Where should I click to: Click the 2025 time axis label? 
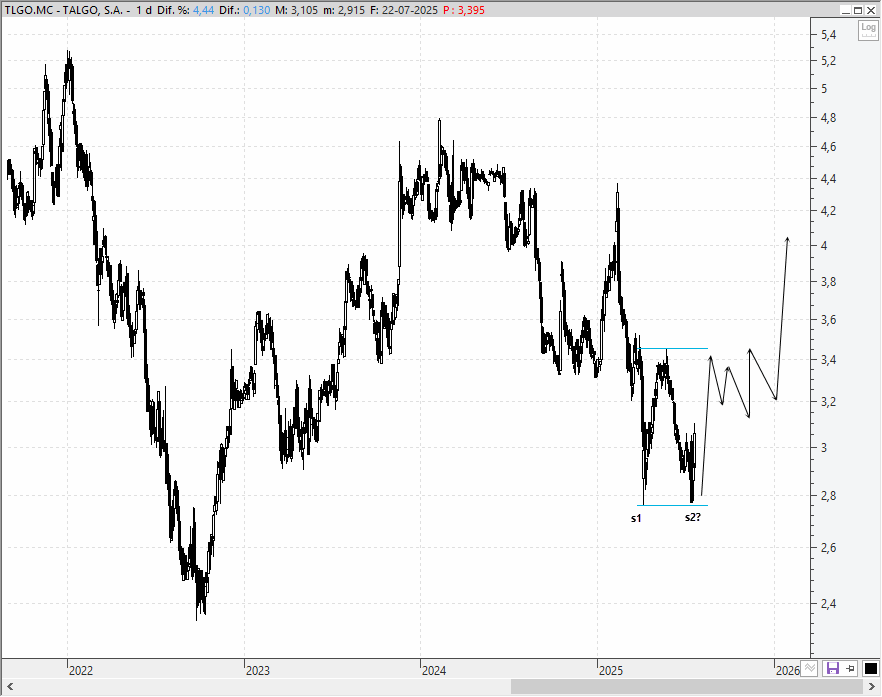coord(611,671)
